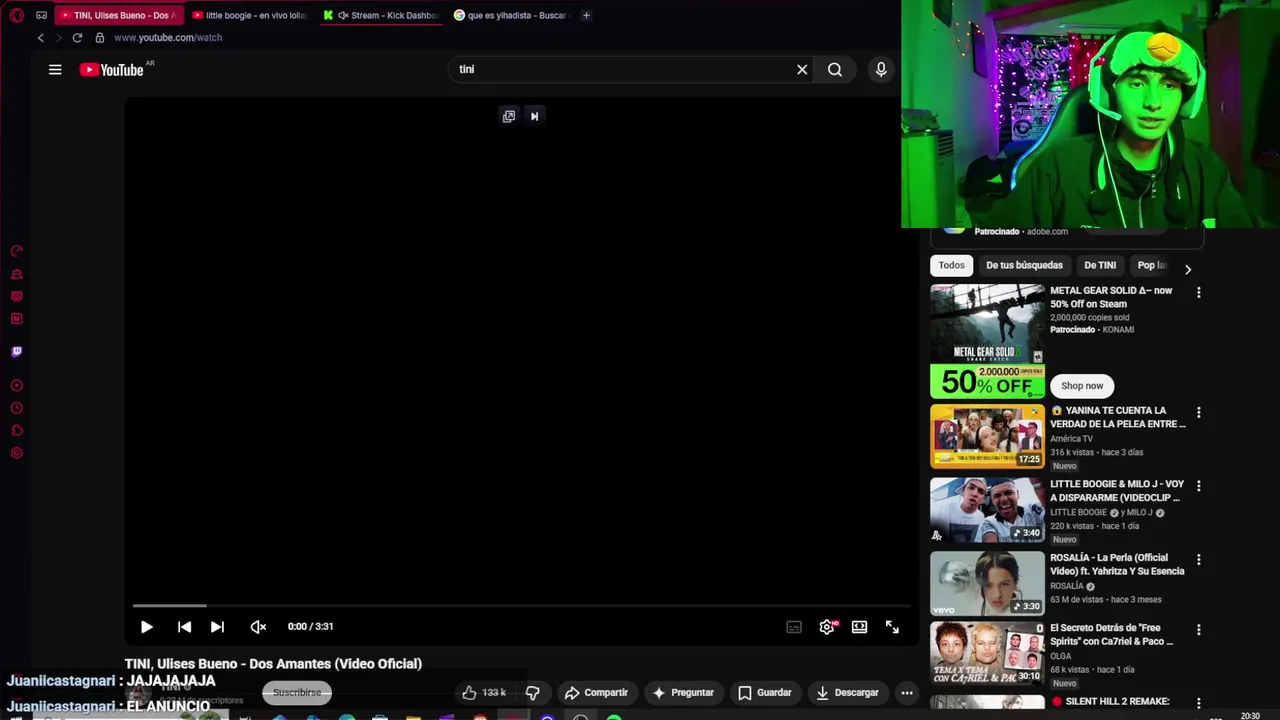This screenshot has height=720, width=1280.
Task: Open the Yanina te cuenta la verdad thumbnail
Action: click(987, 436)
